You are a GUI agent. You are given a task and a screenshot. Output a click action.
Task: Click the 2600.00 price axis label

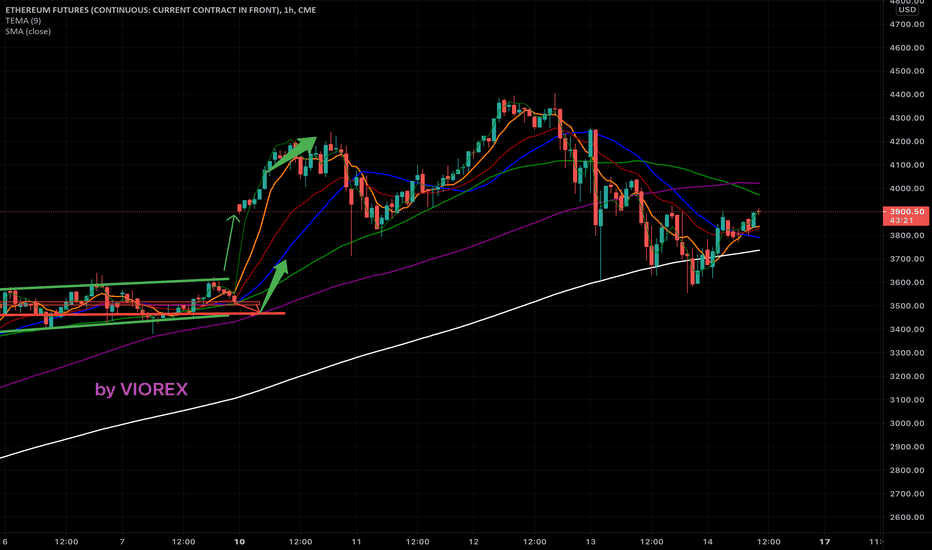907,517
